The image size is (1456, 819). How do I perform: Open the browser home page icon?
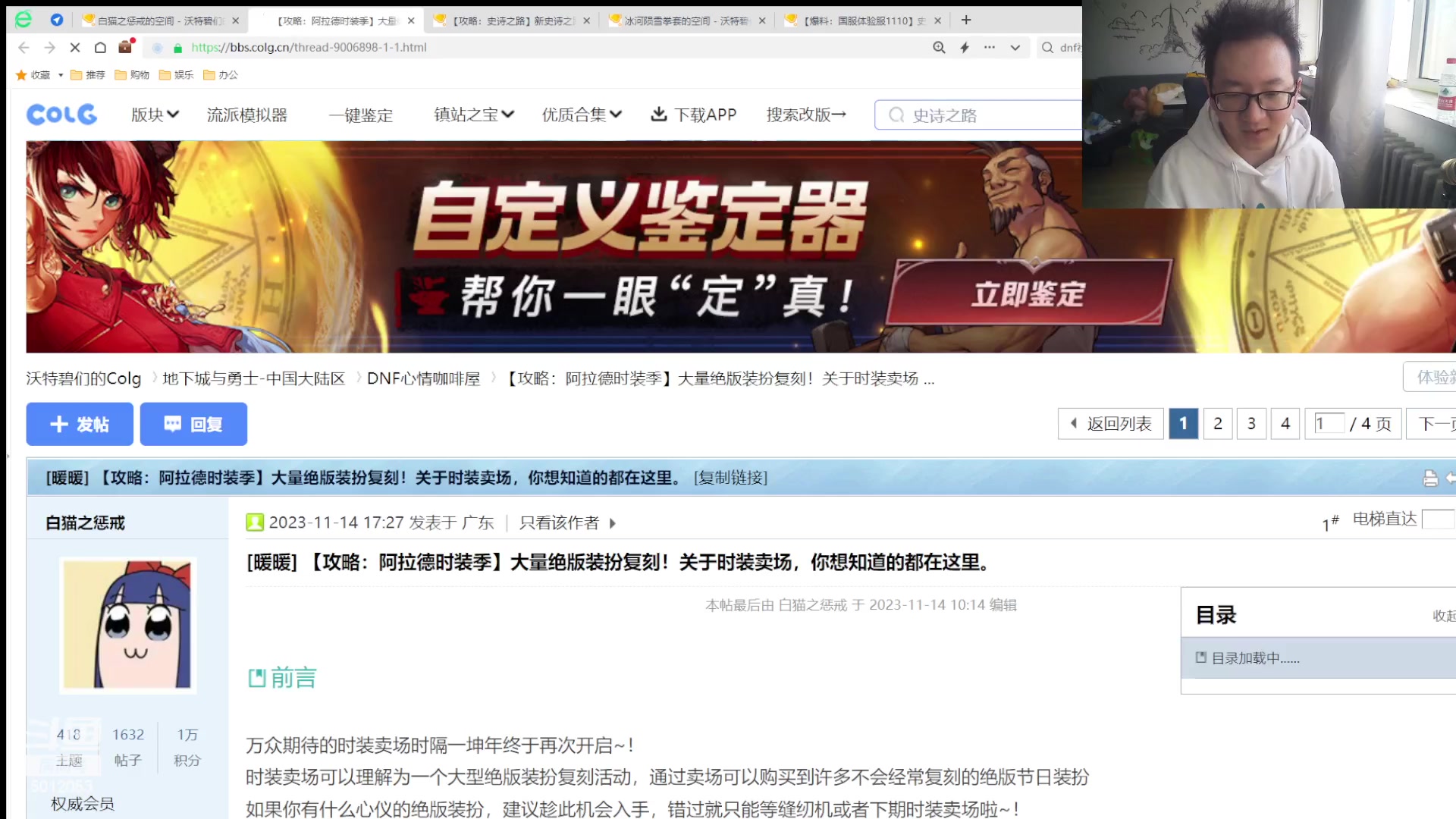[x=100, y=47]
